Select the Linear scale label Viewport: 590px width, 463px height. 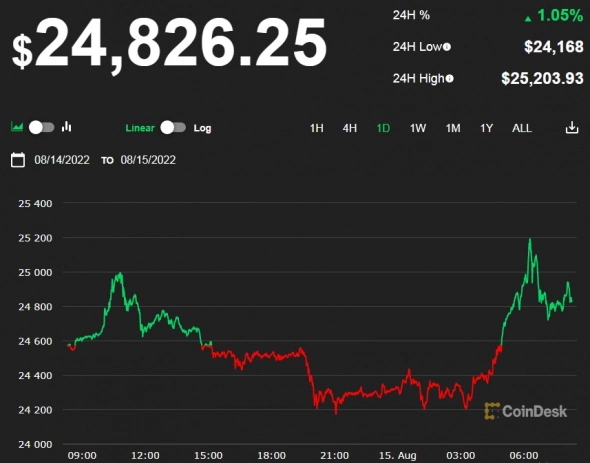pos(140,128)
